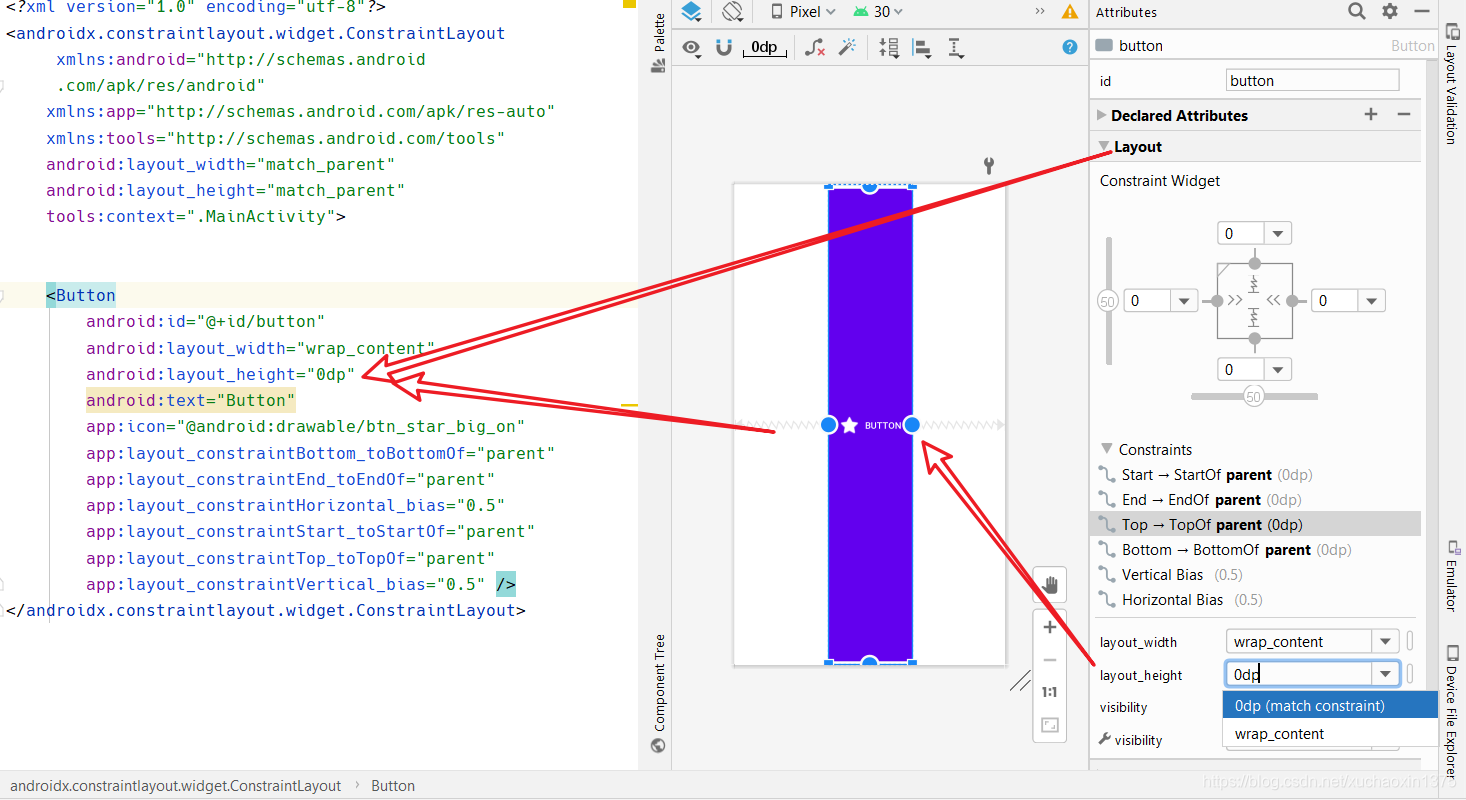The image size is (1466, 800).
Task: Open Layout Validation side tab
Action: point(1450,84)
